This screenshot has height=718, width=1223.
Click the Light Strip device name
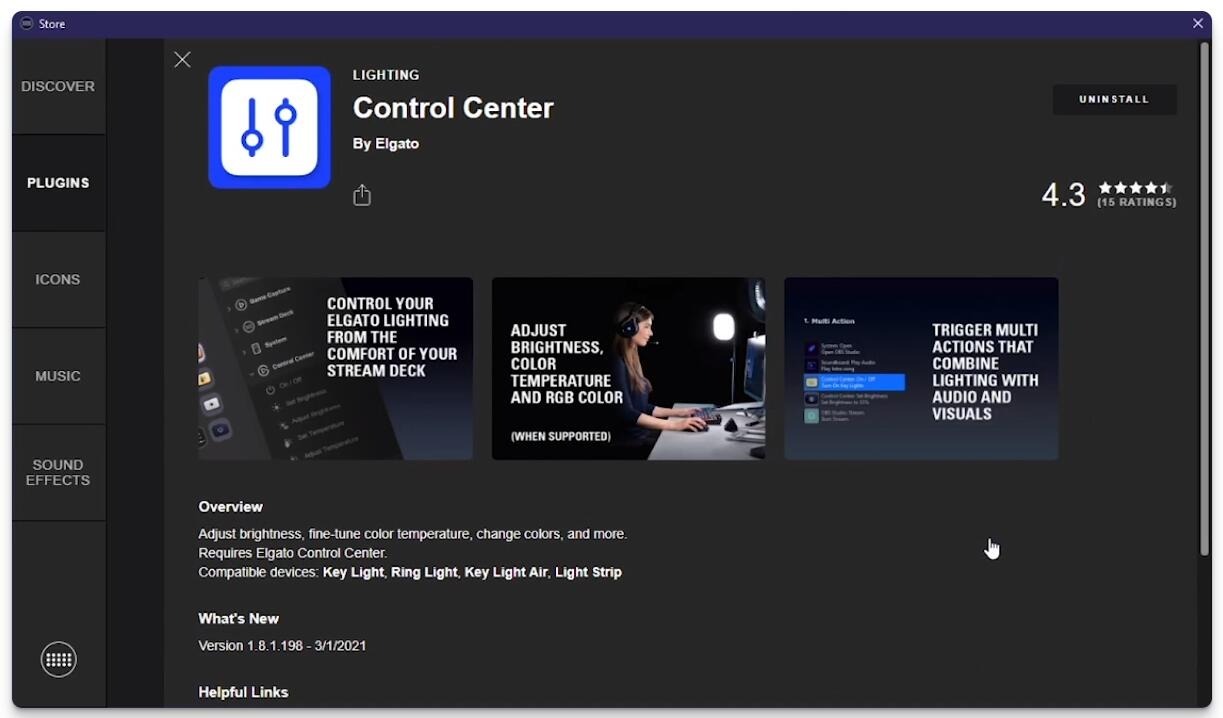(588, 573)
